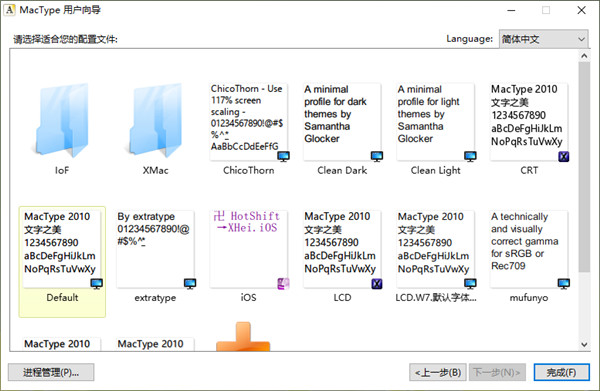Open the XMac folder icon
This screenshot has height=391, width=600.
pos(155,121)
